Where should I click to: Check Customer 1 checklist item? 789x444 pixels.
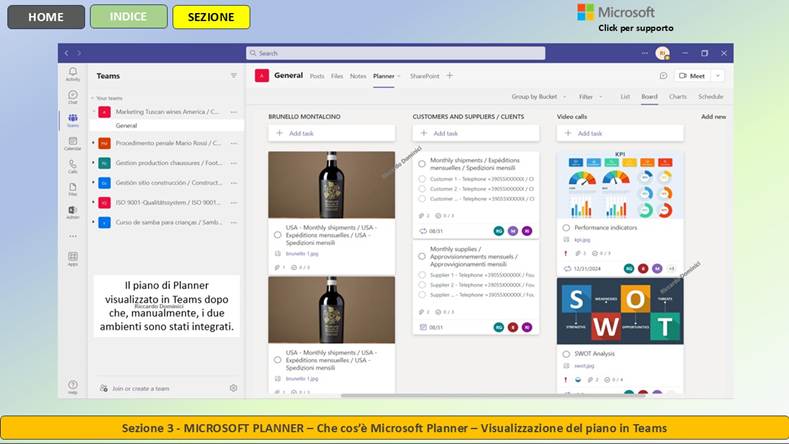coord(422,179)
